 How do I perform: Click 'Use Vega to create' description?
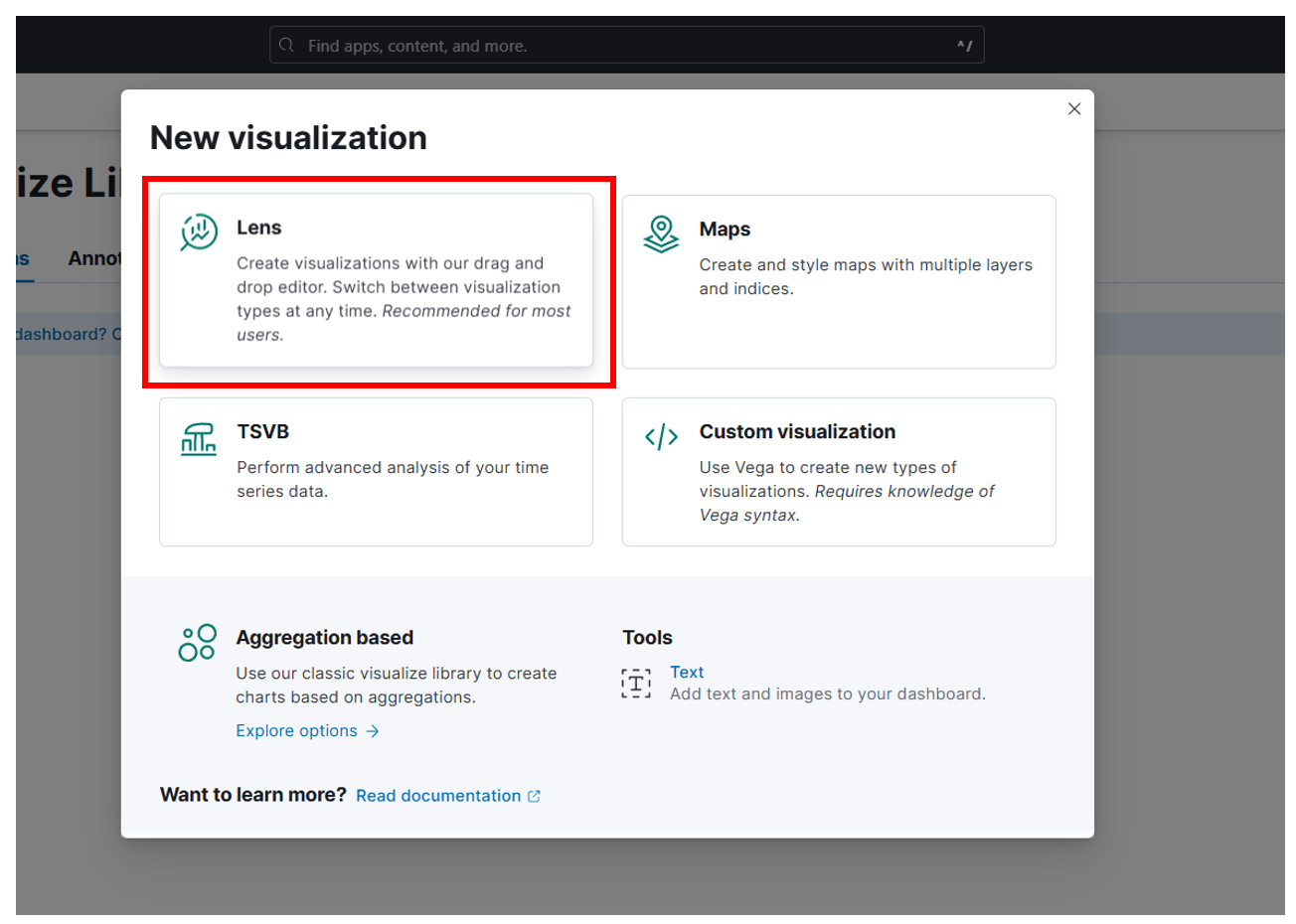pyautogui.click(x=847, y=492)
